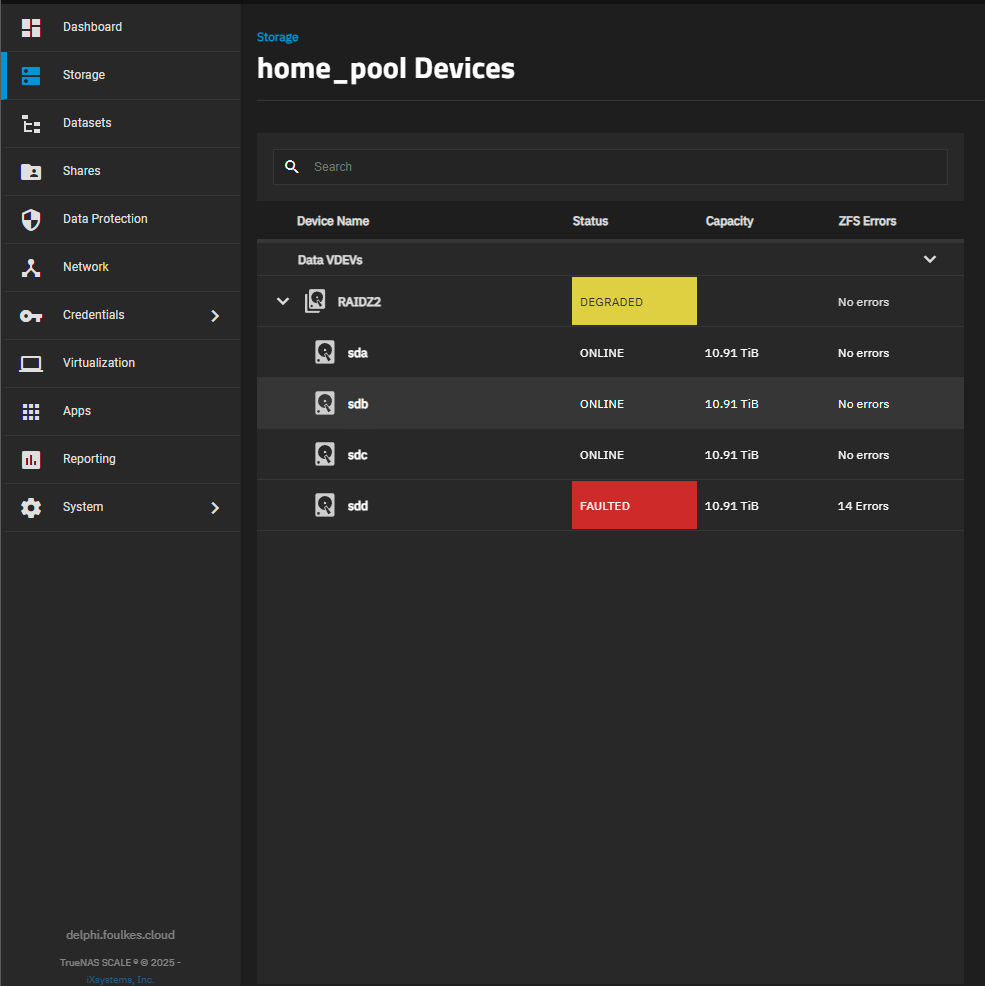
Task: Click the red FAULTED status badge
Action: 633,506
